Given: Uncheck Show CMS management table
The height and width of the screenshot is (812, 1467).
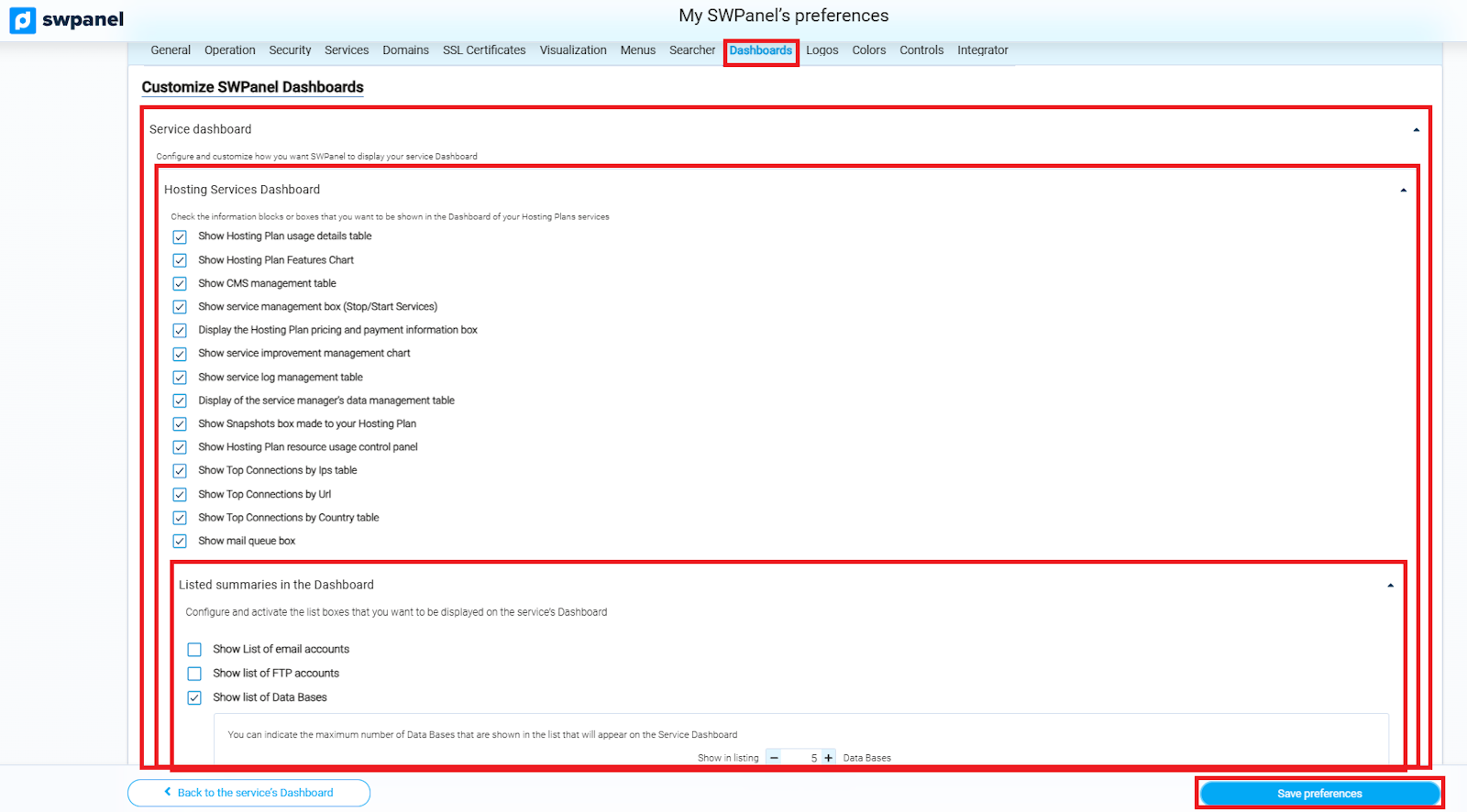Looking at the screenshot, I should pyautogui.click(x=180, y=284).
